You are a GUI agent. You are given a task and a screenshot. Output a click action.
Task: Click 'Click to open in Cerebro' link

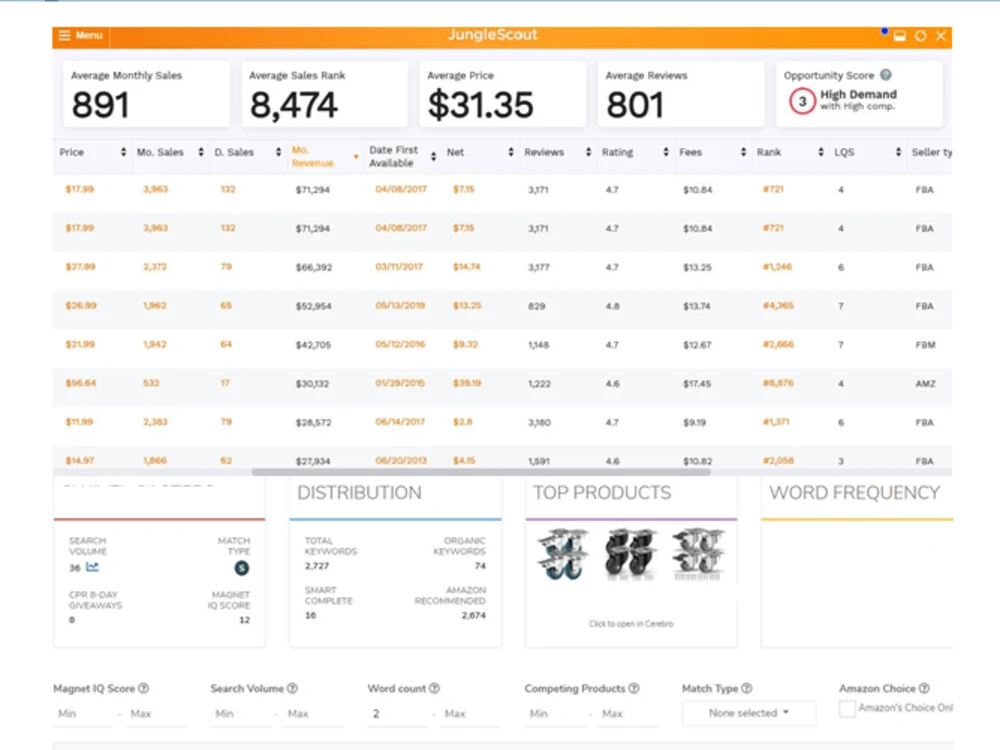[631, 624]
